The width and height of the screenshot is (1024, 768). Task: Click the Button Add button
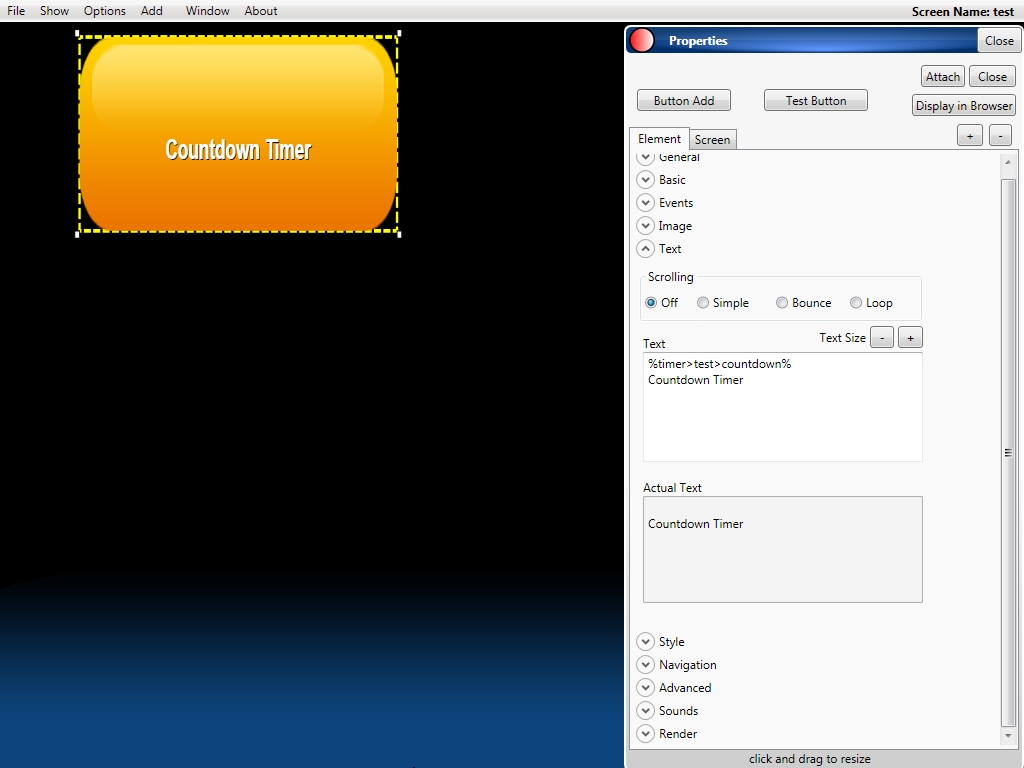point(684,101)
